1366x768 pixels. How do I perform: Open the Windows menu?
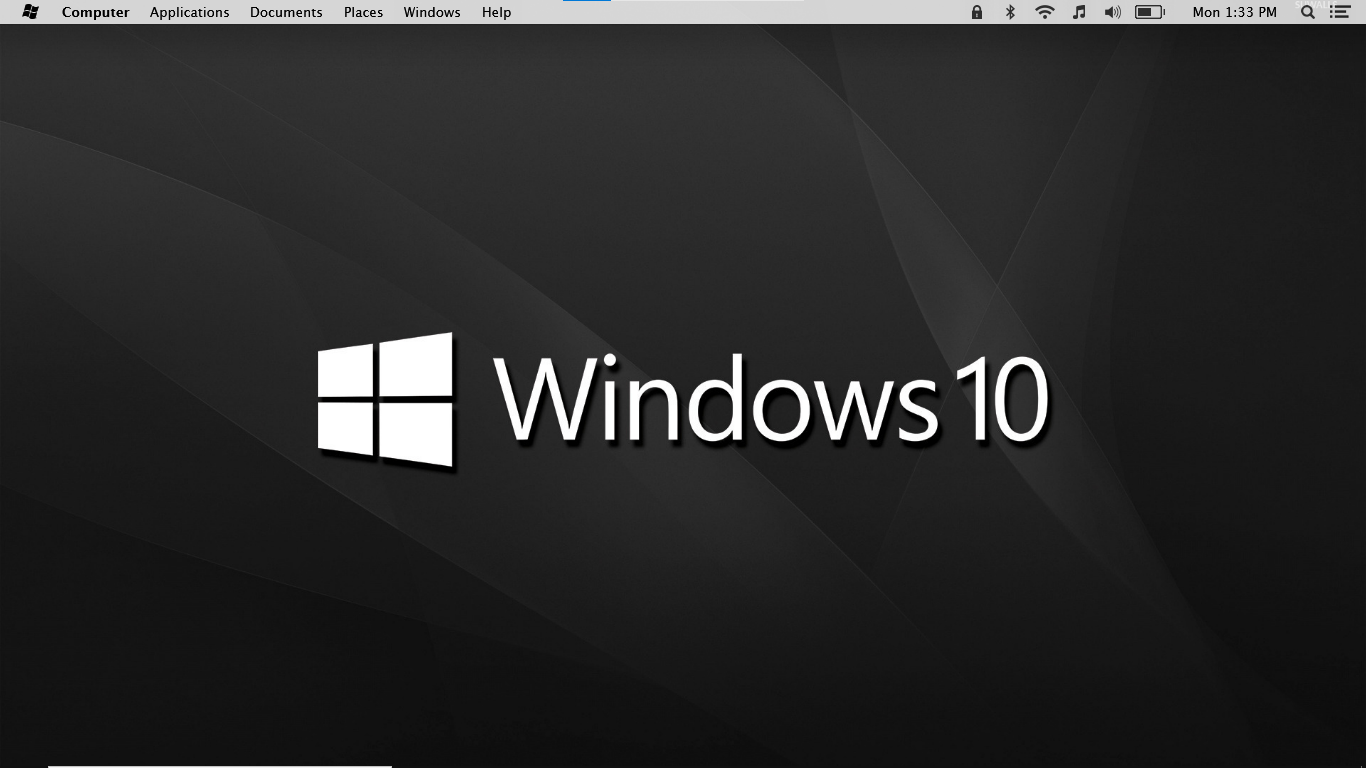pyautogui.click(x=432, y=12)
